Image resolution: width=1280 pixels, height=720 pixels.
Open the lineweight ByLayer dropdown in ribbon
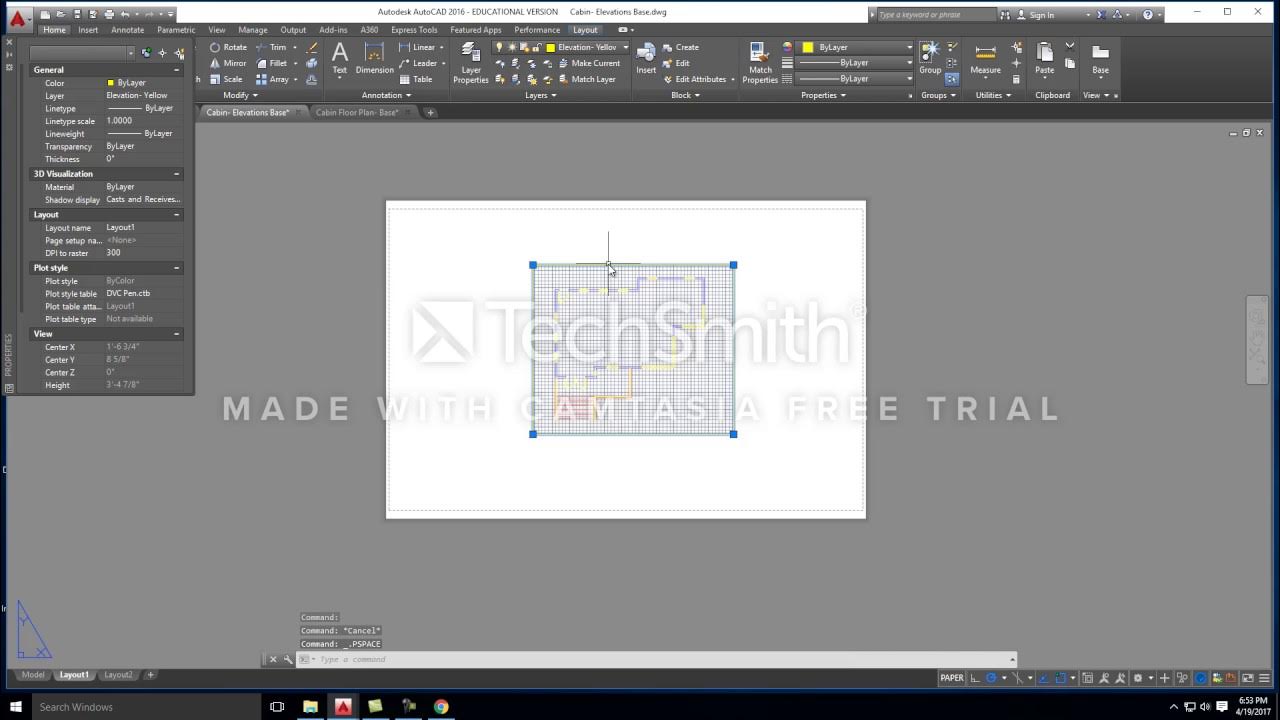(x=854, y=63)
